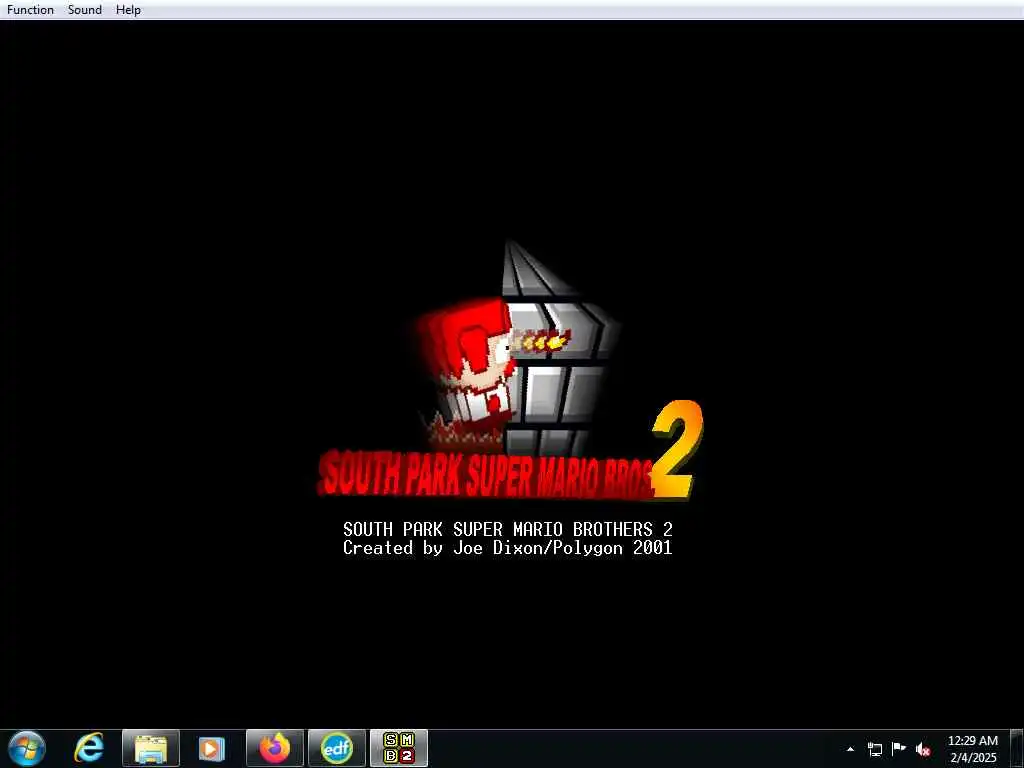Image resolution: width=1024 pixels, height=768 pixels.
Task: Open the Action Center flag icon
Action: tap(899, 749)
